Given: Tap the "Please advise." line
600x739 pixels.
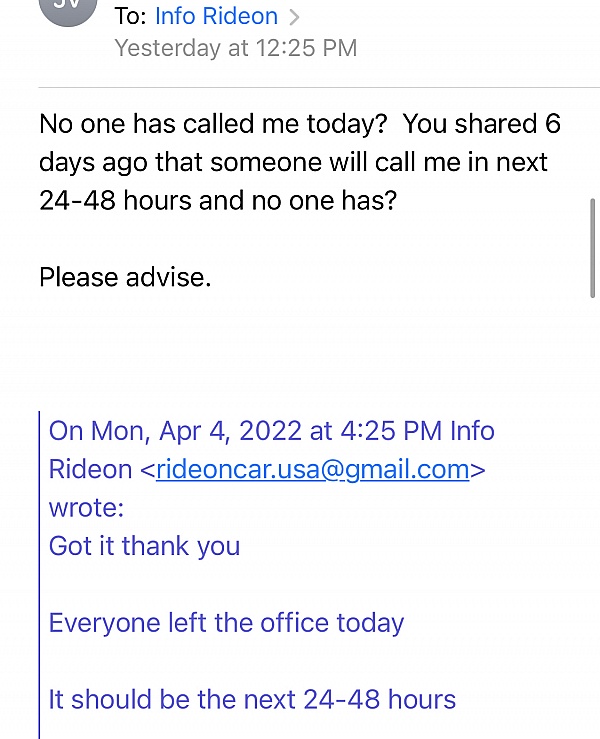Looking at the screenshot, I should 125,277.
